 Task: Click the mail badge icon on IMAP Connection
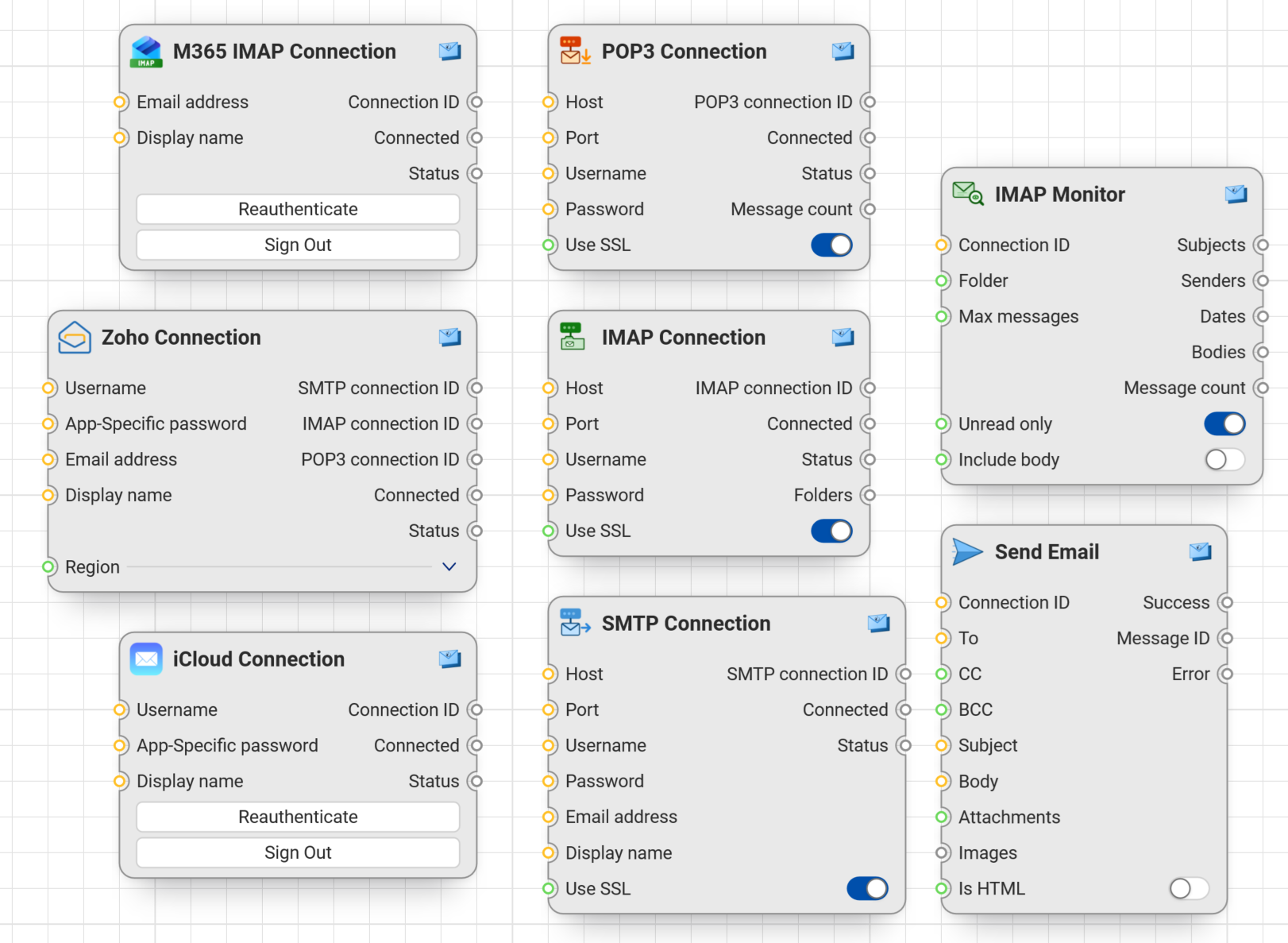(x=843, y=338)
